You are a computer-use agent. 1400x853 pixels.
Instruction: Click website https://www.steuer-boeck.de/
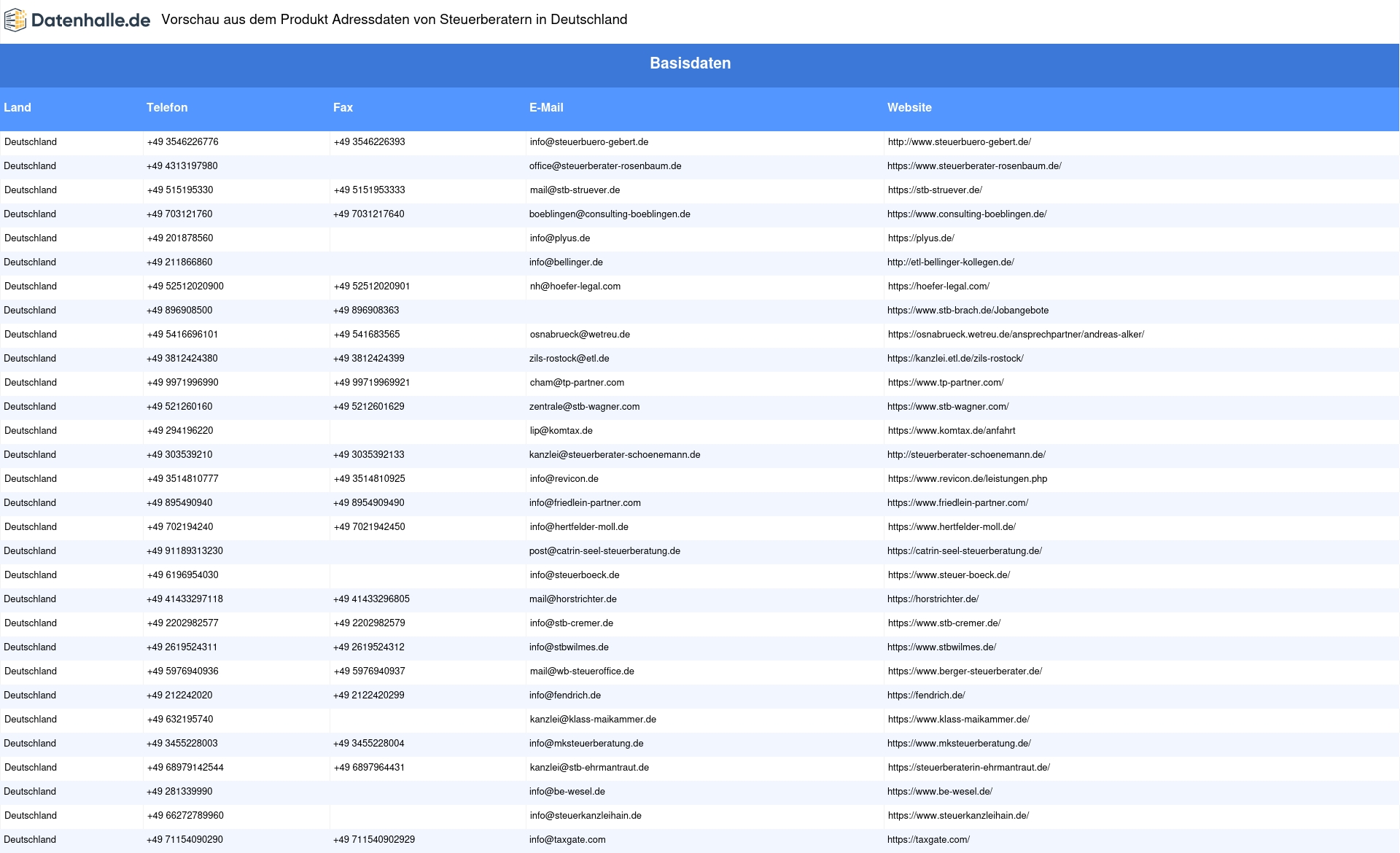[949, 575]
